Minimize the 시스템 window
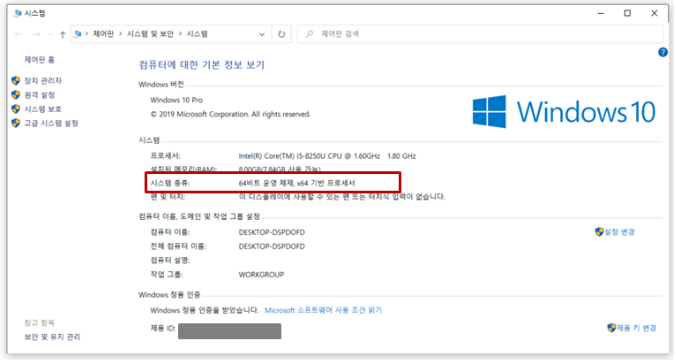676x360 pixels. [x=601, y=13]
